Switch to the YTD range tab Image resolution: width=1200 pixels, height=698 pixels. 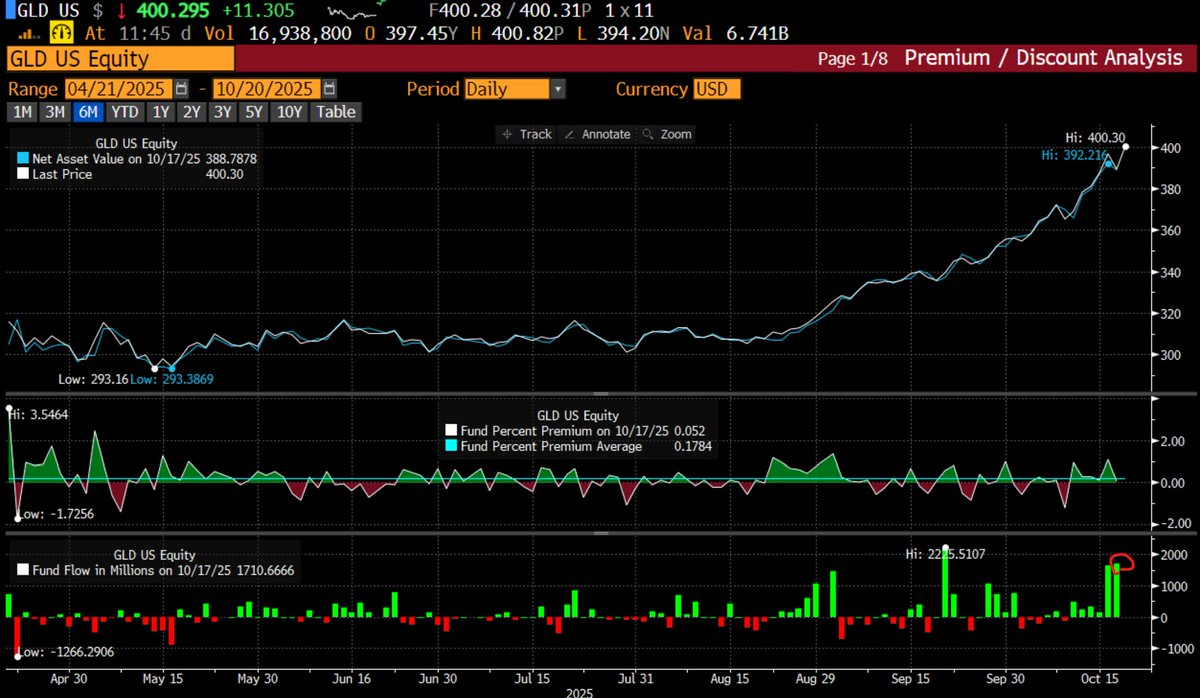125,112
